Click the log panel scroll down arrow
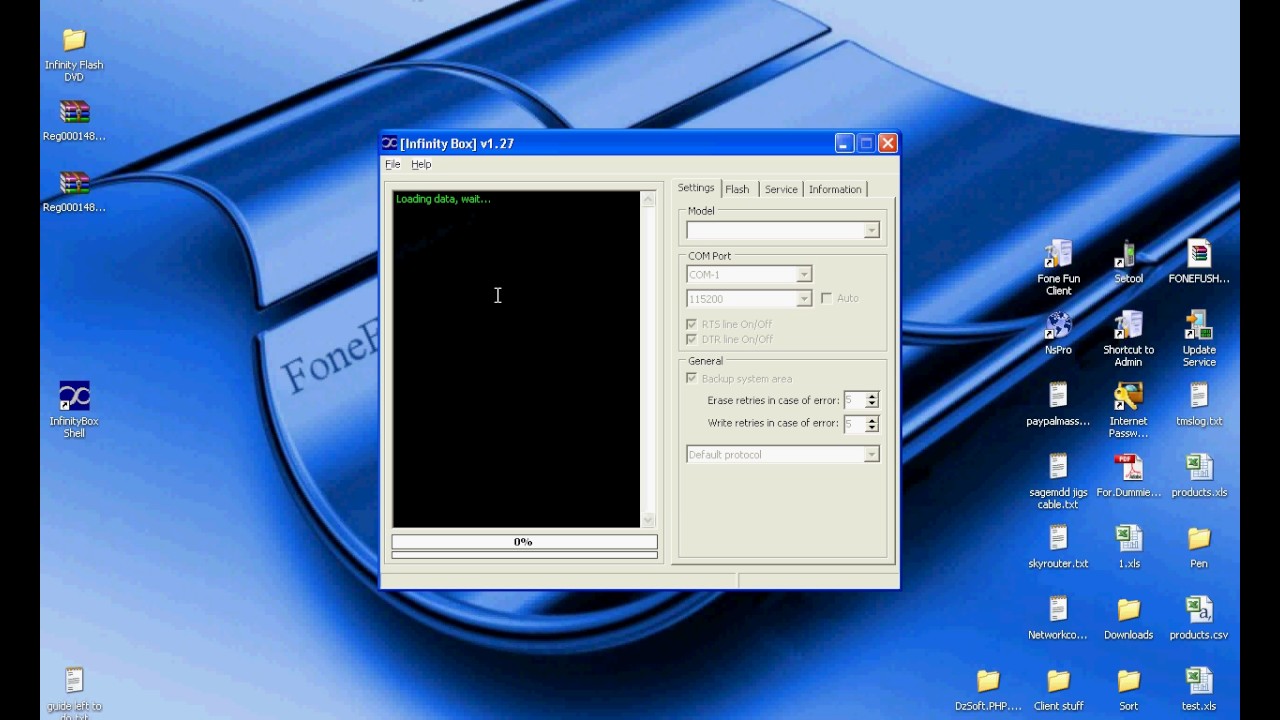Image resolution: width=1280 pixels, height=720 pixels. [648, 519]
